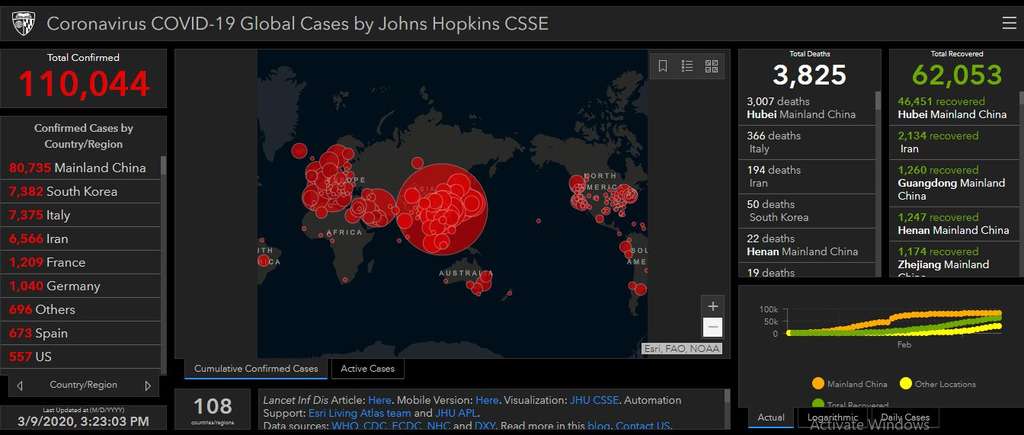Open the map Bookmarks icon
The height and width of the screenshot is (435, 1024).
coord(662,66)
